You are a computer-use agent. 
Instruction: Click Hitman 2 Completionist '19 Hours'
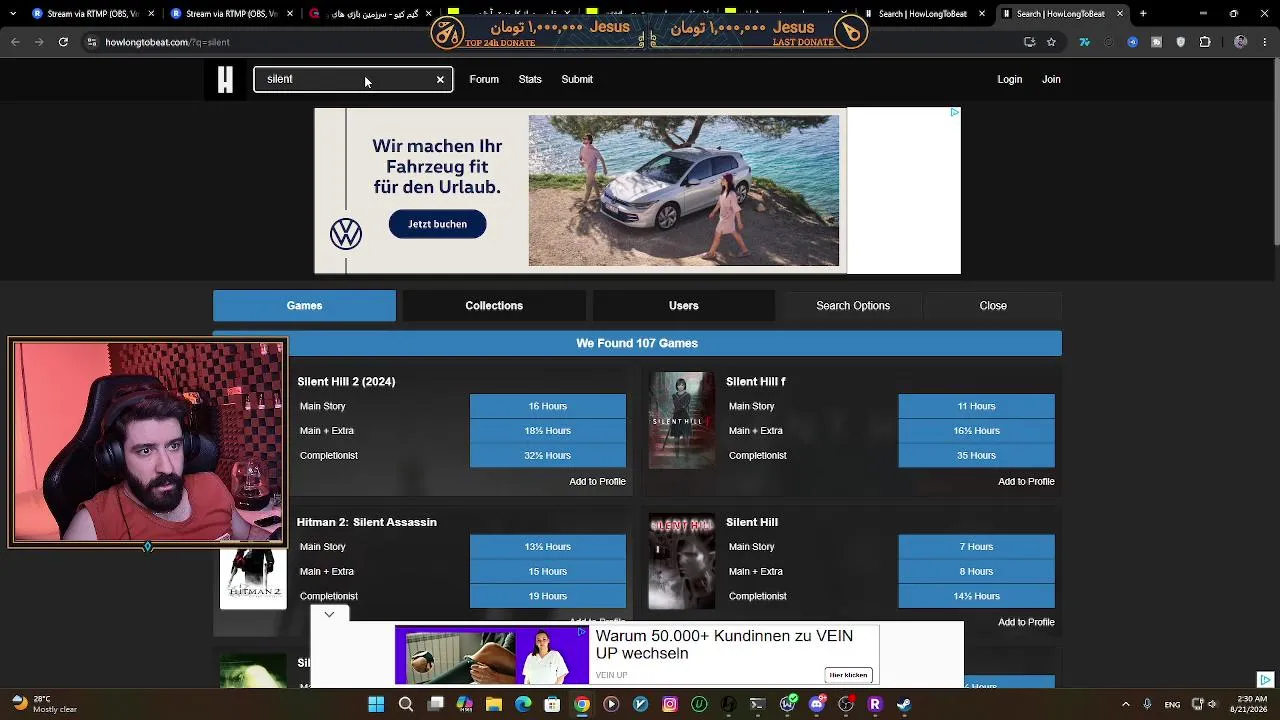tap(548, 596)
